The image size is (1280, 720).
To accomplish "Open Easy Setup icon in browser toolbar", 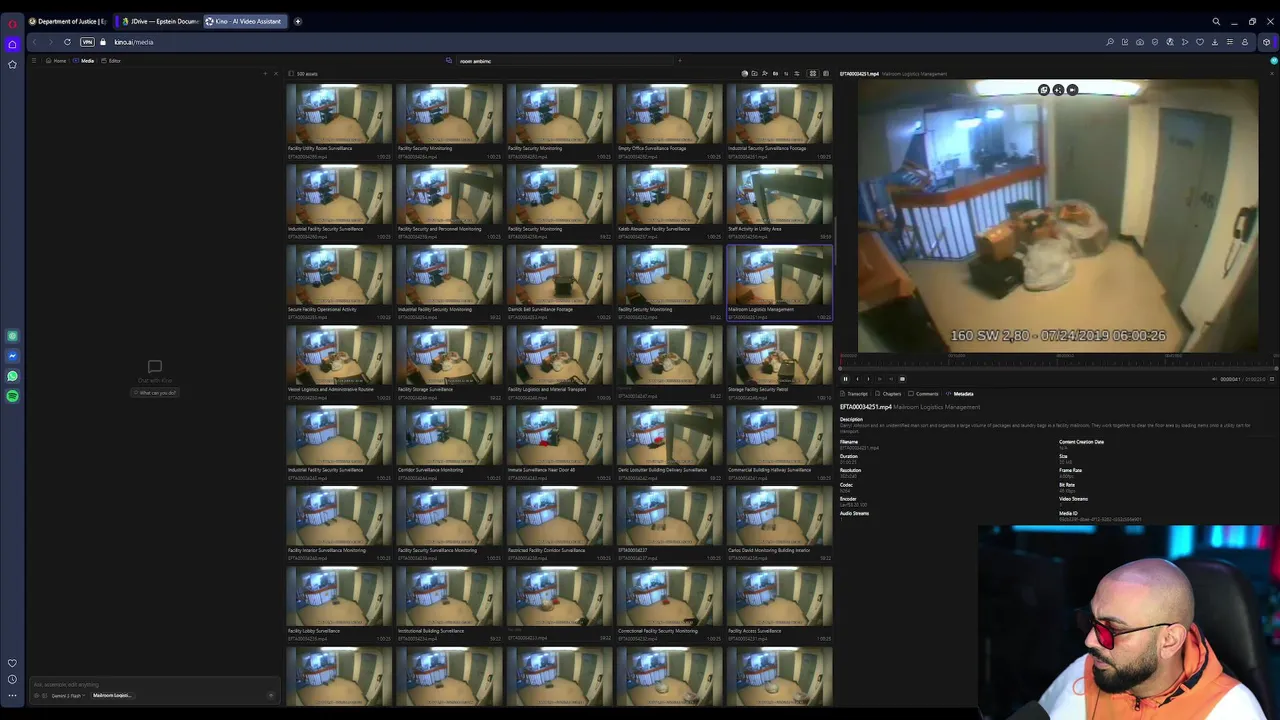I will pos(1230,42).
